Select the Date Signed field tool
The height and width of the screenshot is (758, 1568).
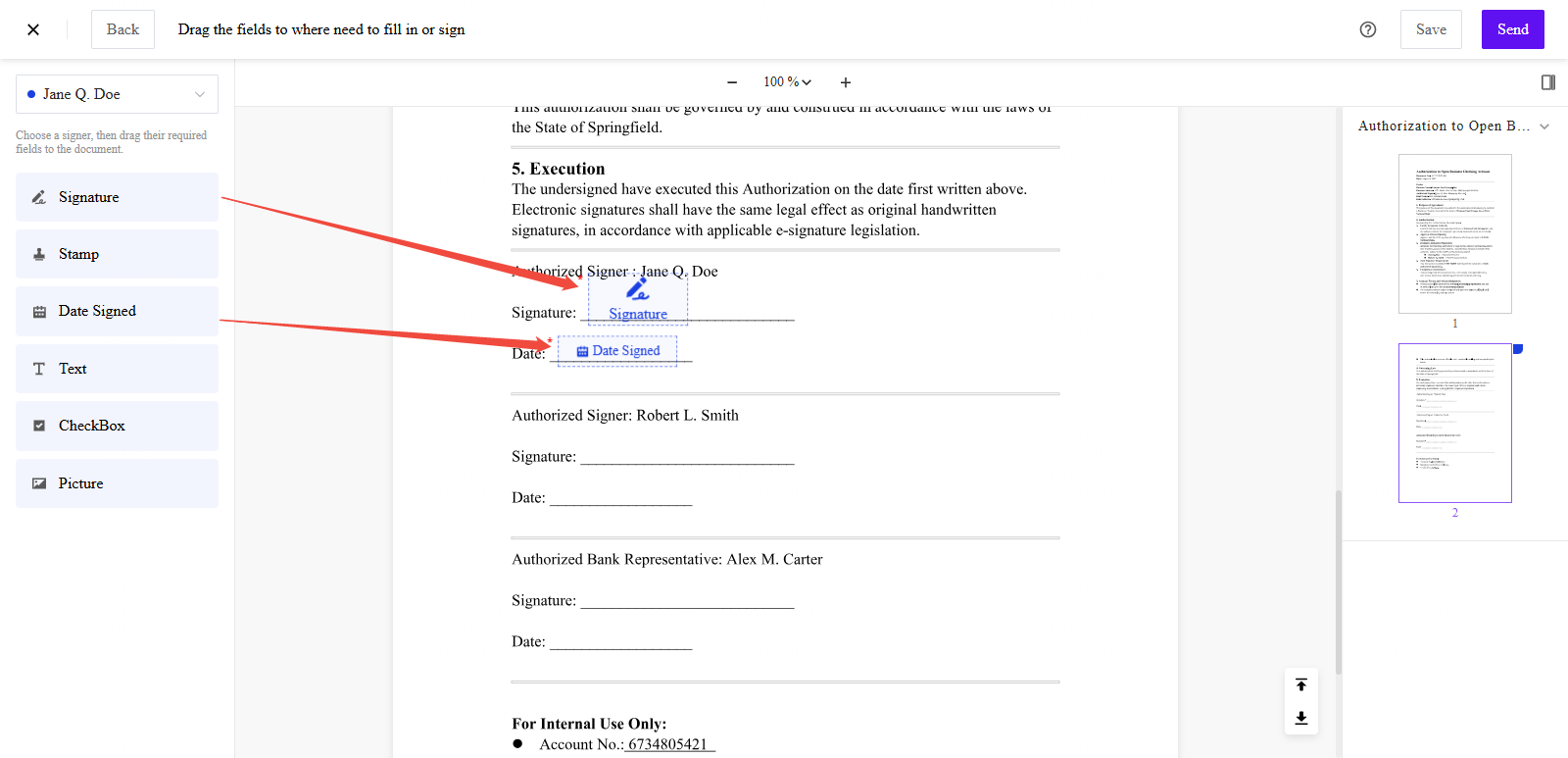coord(117,311)
